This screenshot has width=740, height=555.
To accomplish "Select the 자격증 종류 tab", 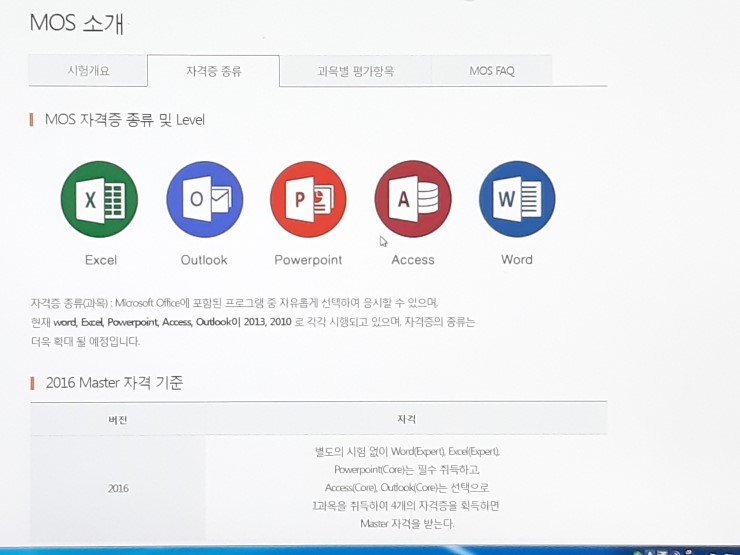I will click(213, 71).
